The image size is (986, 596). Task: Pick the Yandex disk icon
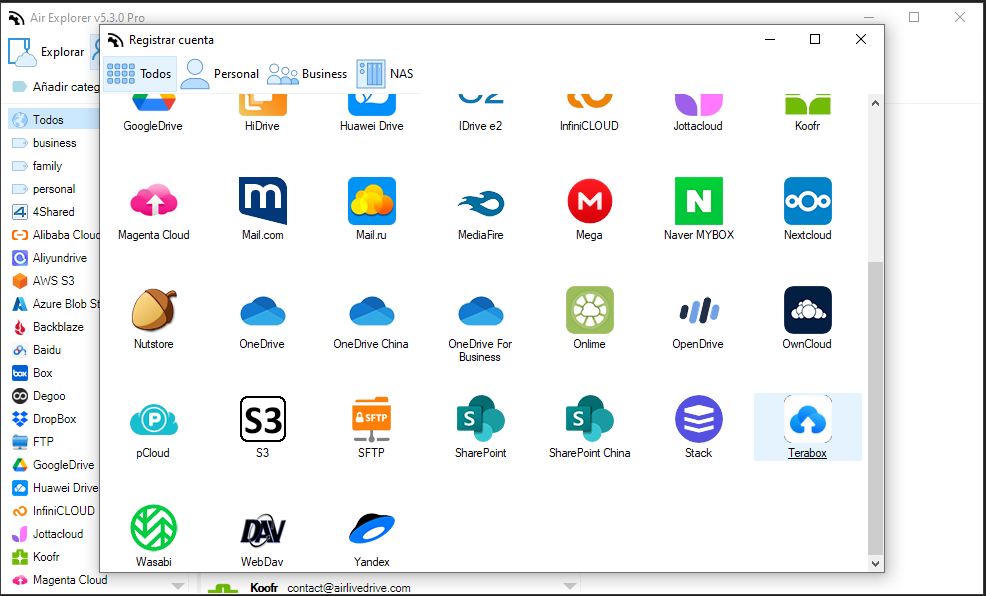[371, 528]
